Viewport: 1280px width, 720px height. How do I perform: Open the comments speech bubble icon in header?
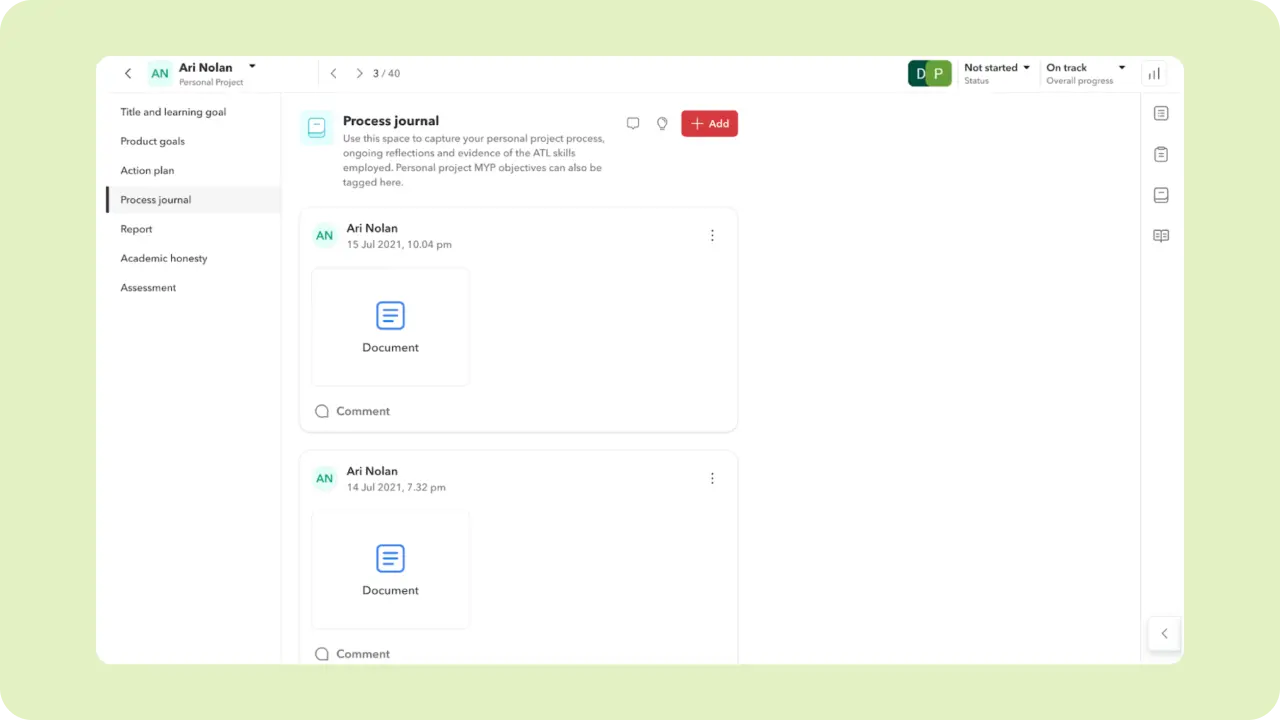pos(633,124)
